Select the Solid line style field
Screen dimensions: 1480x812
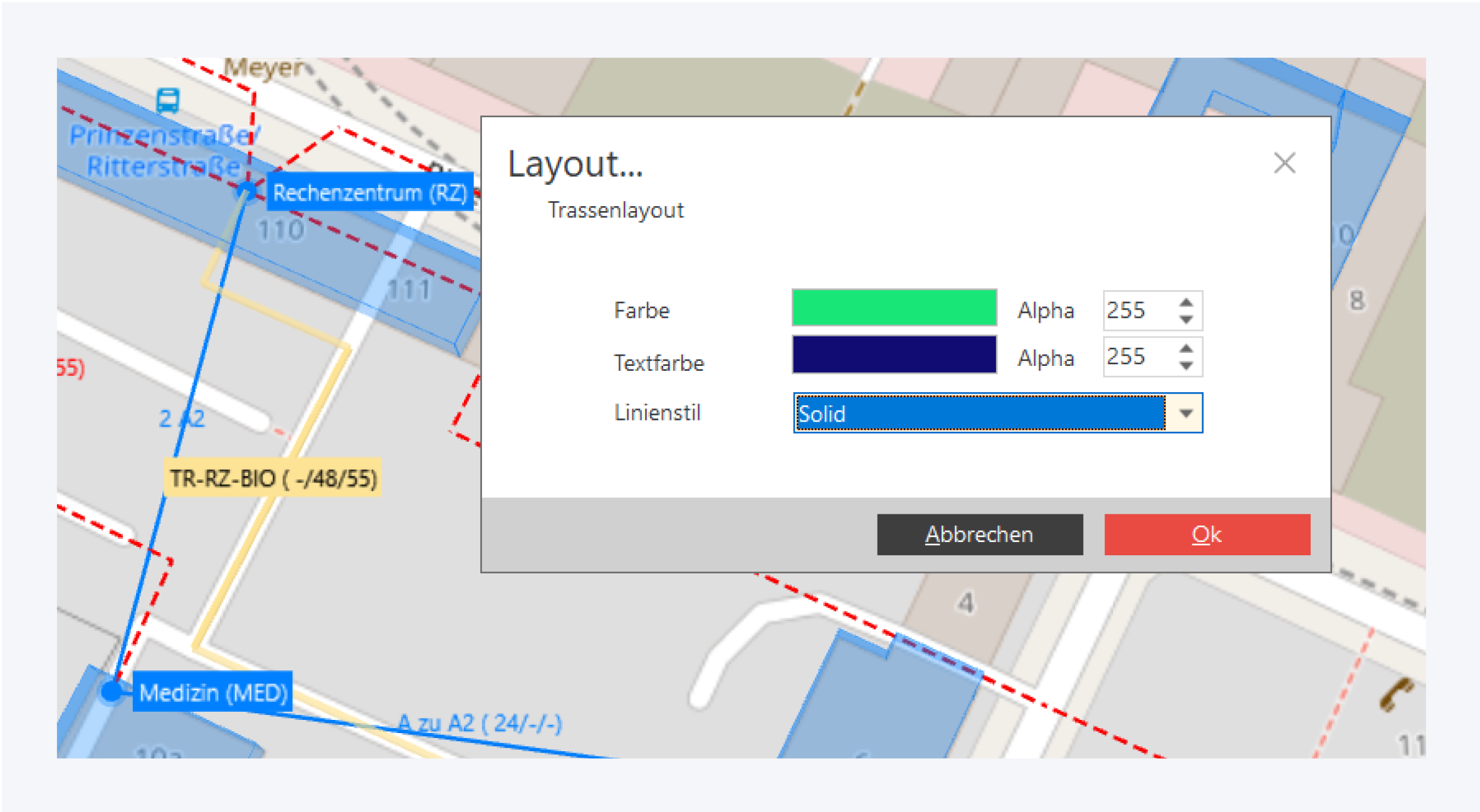point(978,414)
